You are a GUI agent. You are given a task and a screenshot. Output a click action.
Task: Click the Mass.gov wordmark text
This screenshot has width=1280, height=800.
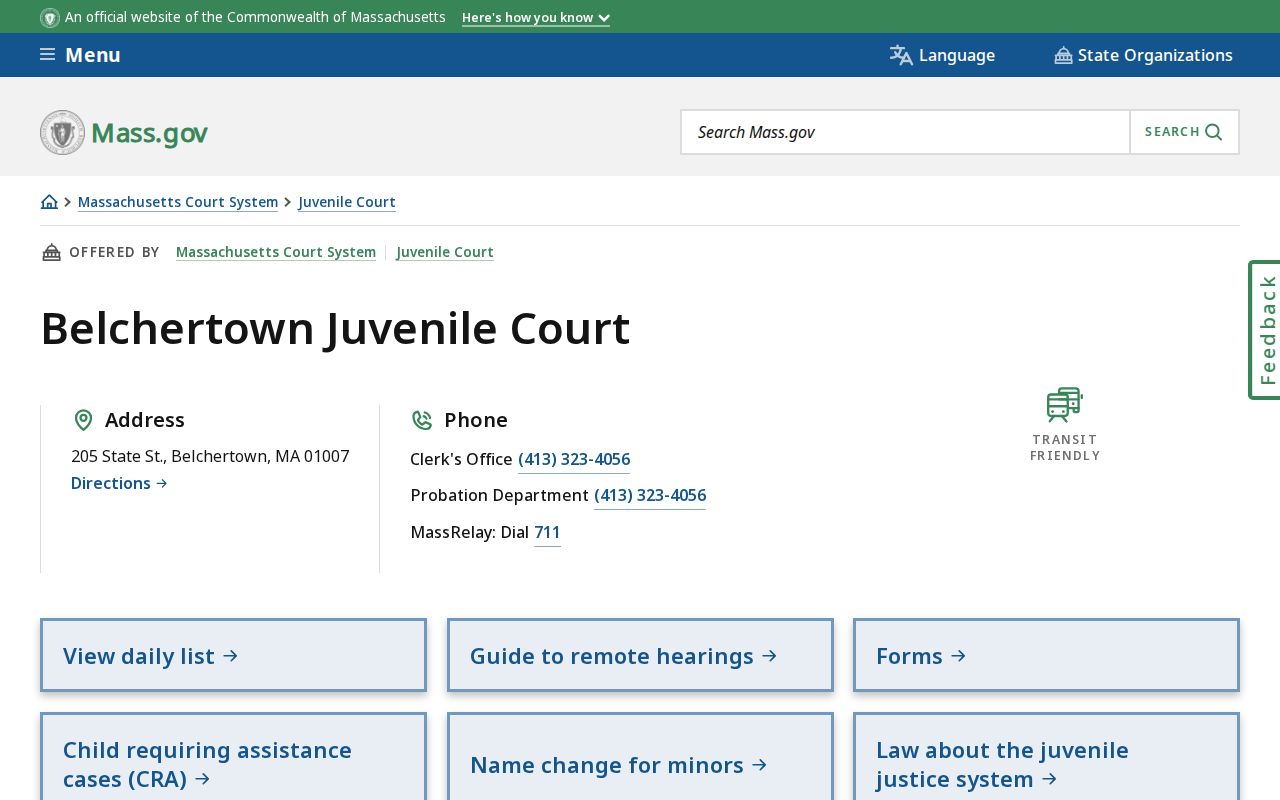click(x=150, y=133)
